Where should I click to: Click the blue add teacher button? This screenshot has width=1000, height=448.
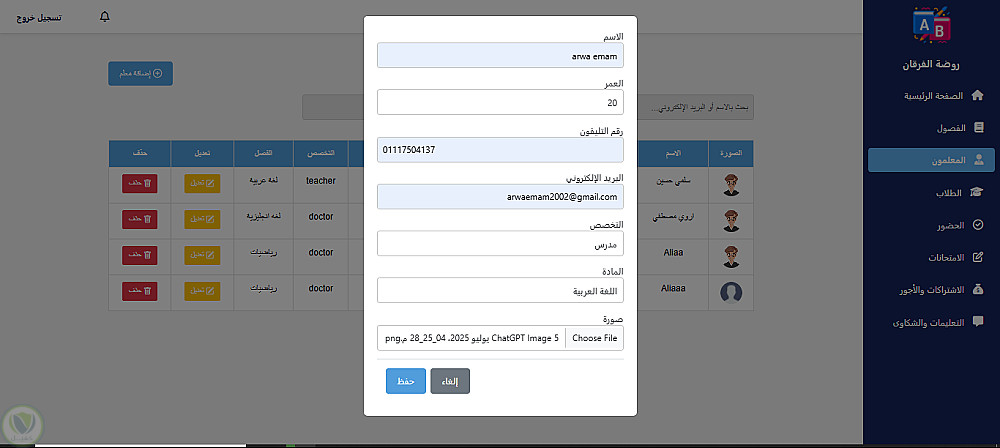pyautogui.click(x=141, y=72)
